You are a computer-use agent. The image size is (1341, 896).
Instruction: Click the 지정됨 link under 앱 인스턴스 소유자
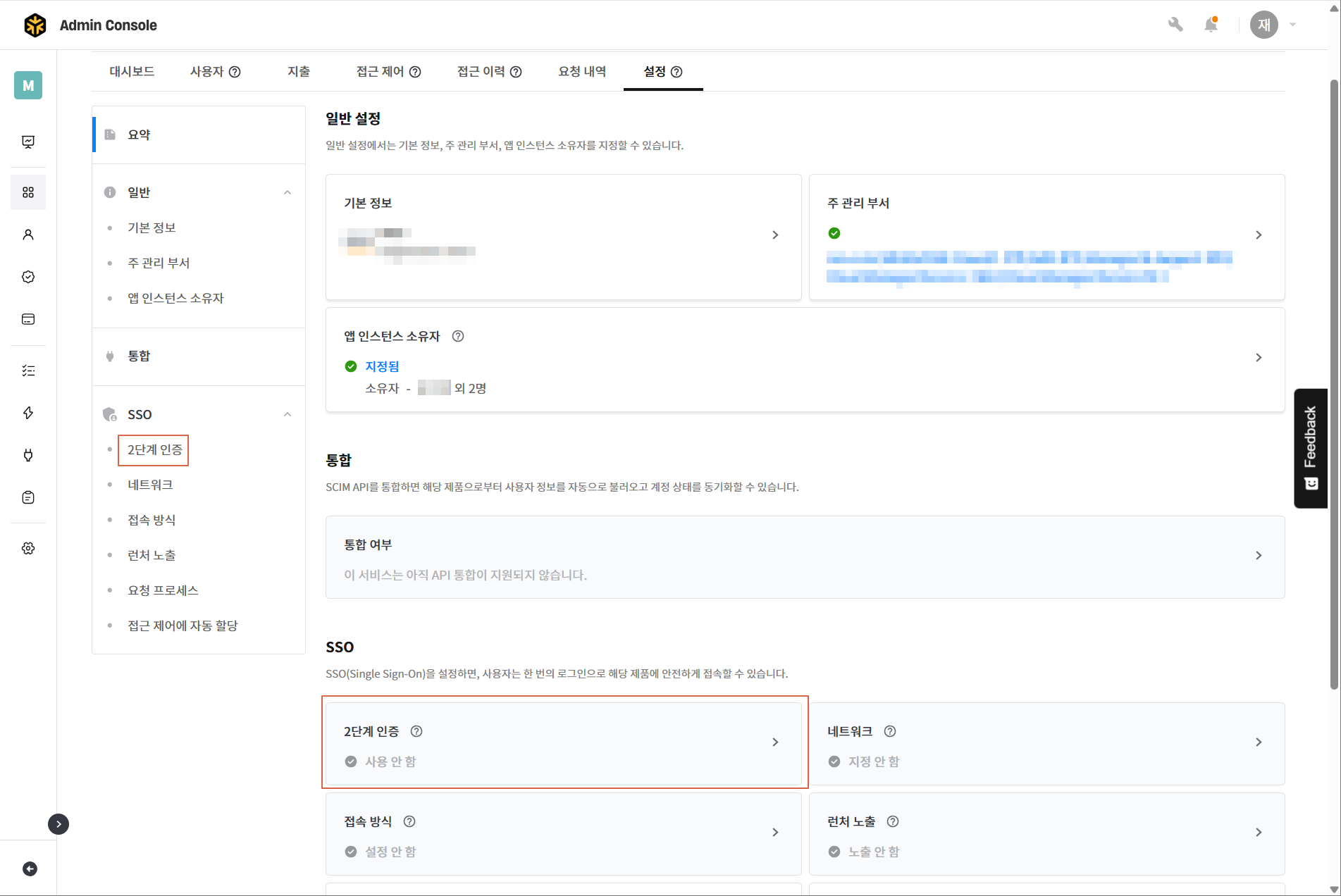(x=382, y=366)
